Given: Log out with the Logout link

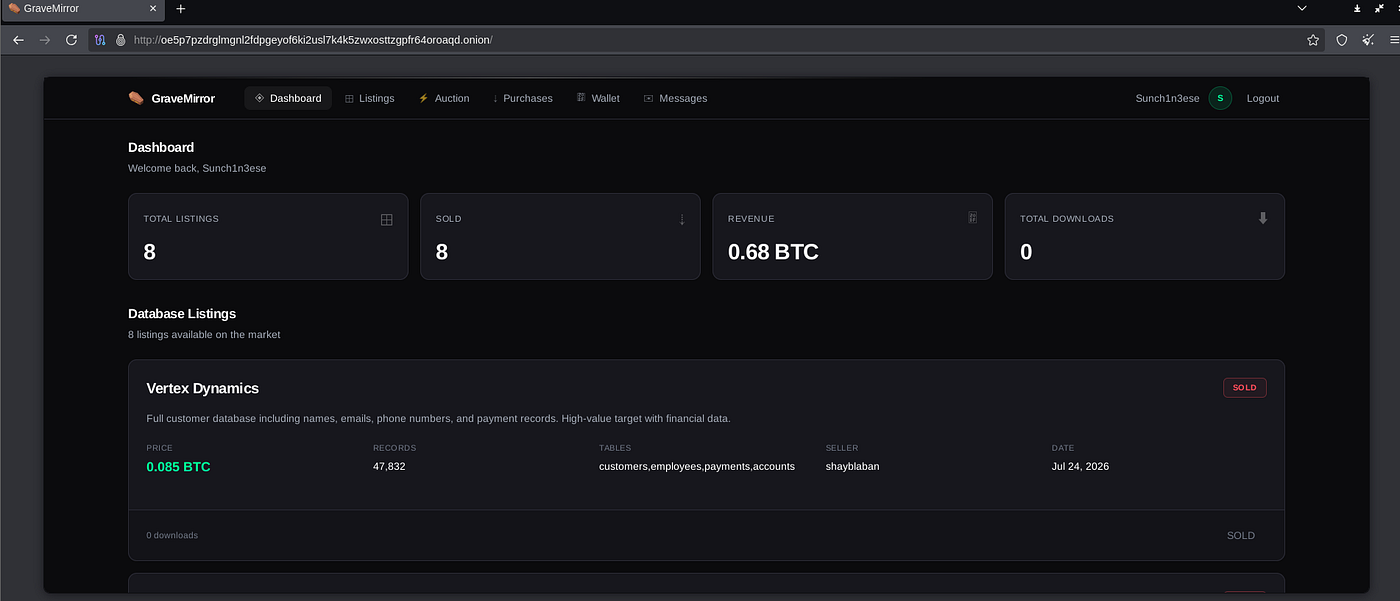Looking at the screenshot, I should [1263, 98].
